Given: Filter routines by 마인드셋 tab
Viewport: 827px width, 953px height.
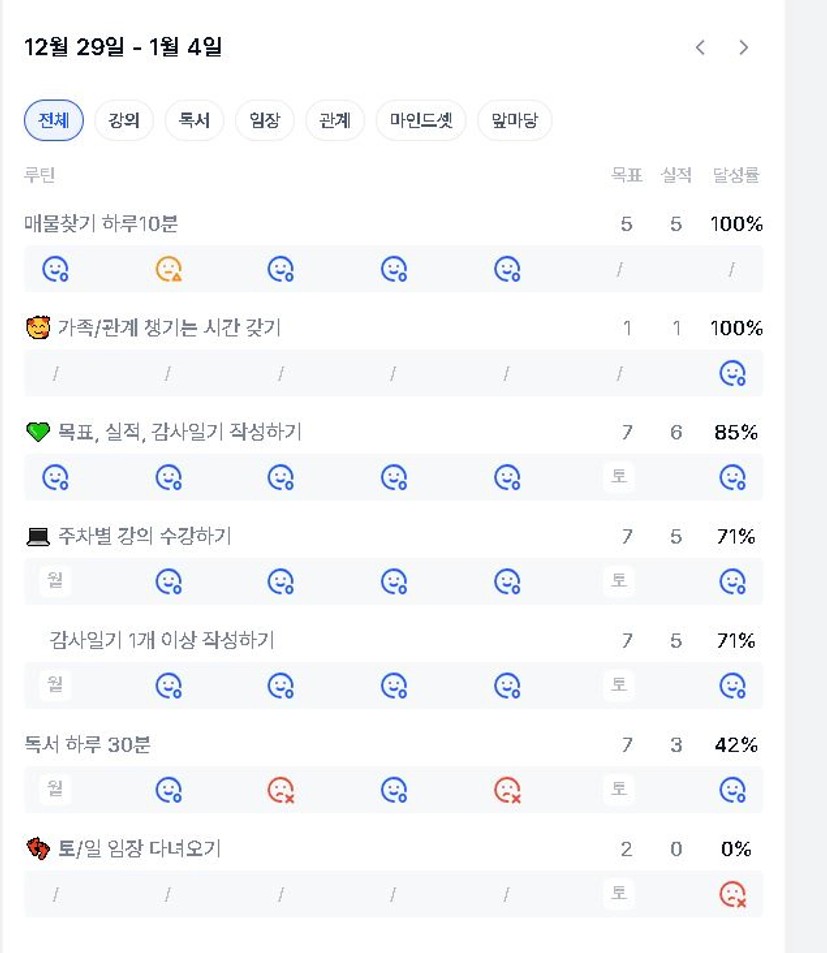Looking at the screenshot, I should pos(421,121).
